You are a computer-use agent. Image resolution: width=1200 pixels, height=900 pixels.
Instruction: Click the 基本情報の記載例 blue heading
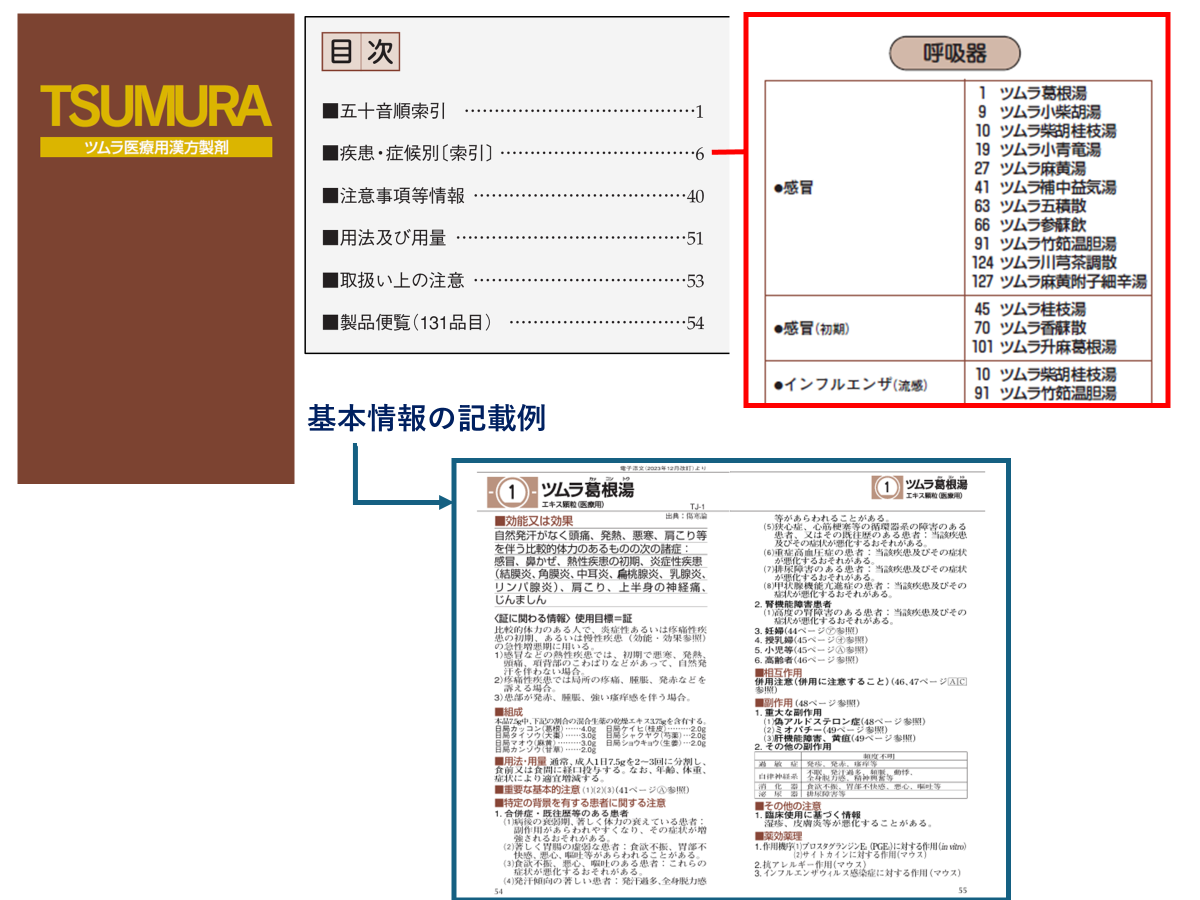(x=426, y=418)
